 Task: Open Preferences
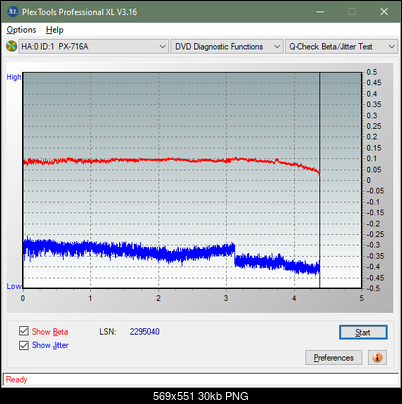(334, 358)
